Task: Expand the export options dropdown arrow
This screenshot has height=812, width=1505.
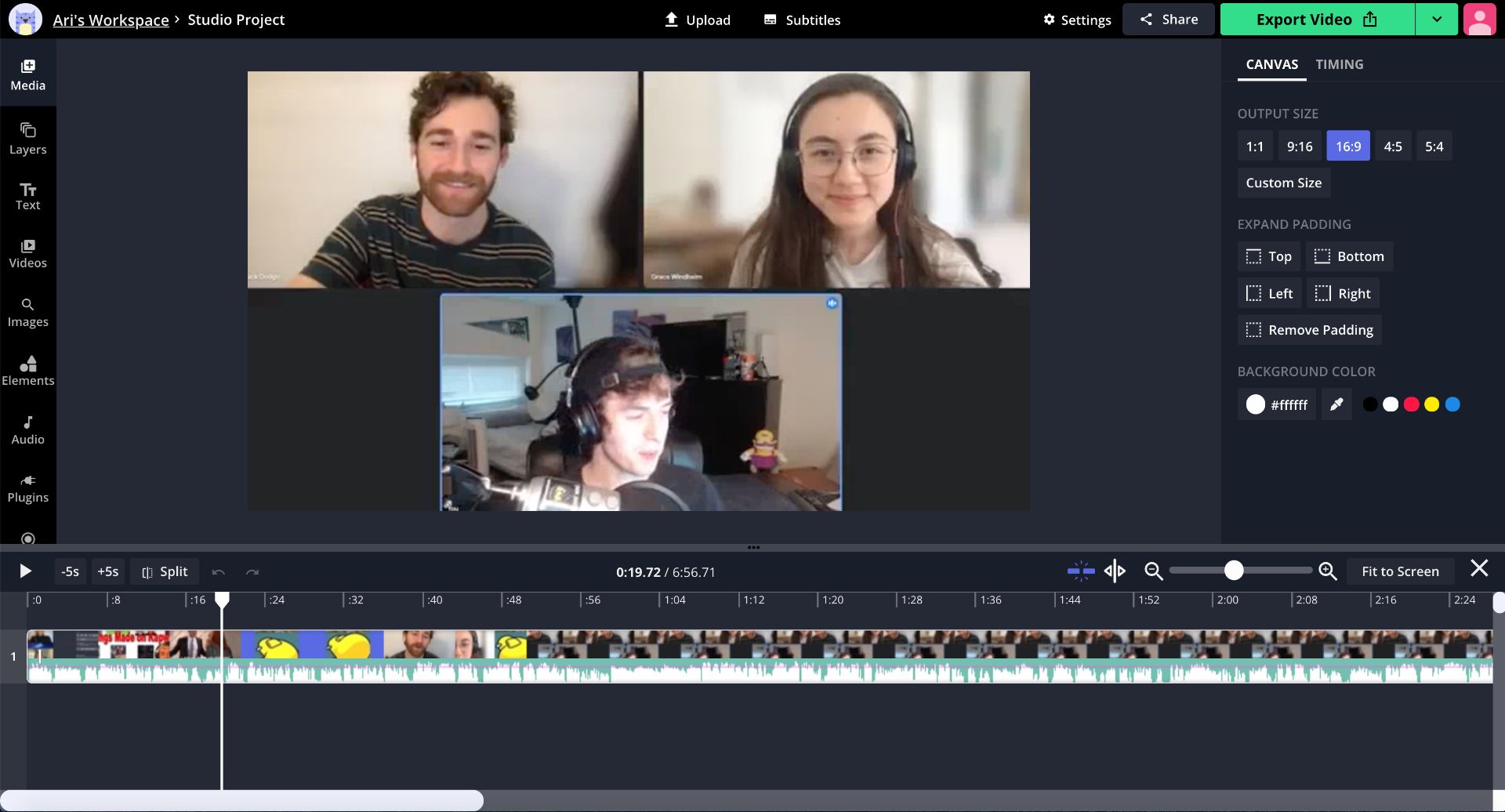Action: pos(1437,20)
